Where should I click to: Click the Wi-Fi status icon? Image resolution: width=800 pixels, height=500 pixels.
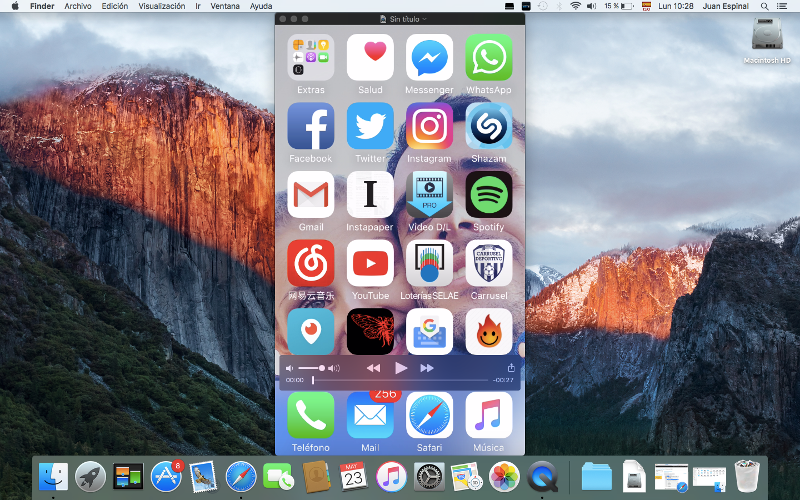coord(576,6)
